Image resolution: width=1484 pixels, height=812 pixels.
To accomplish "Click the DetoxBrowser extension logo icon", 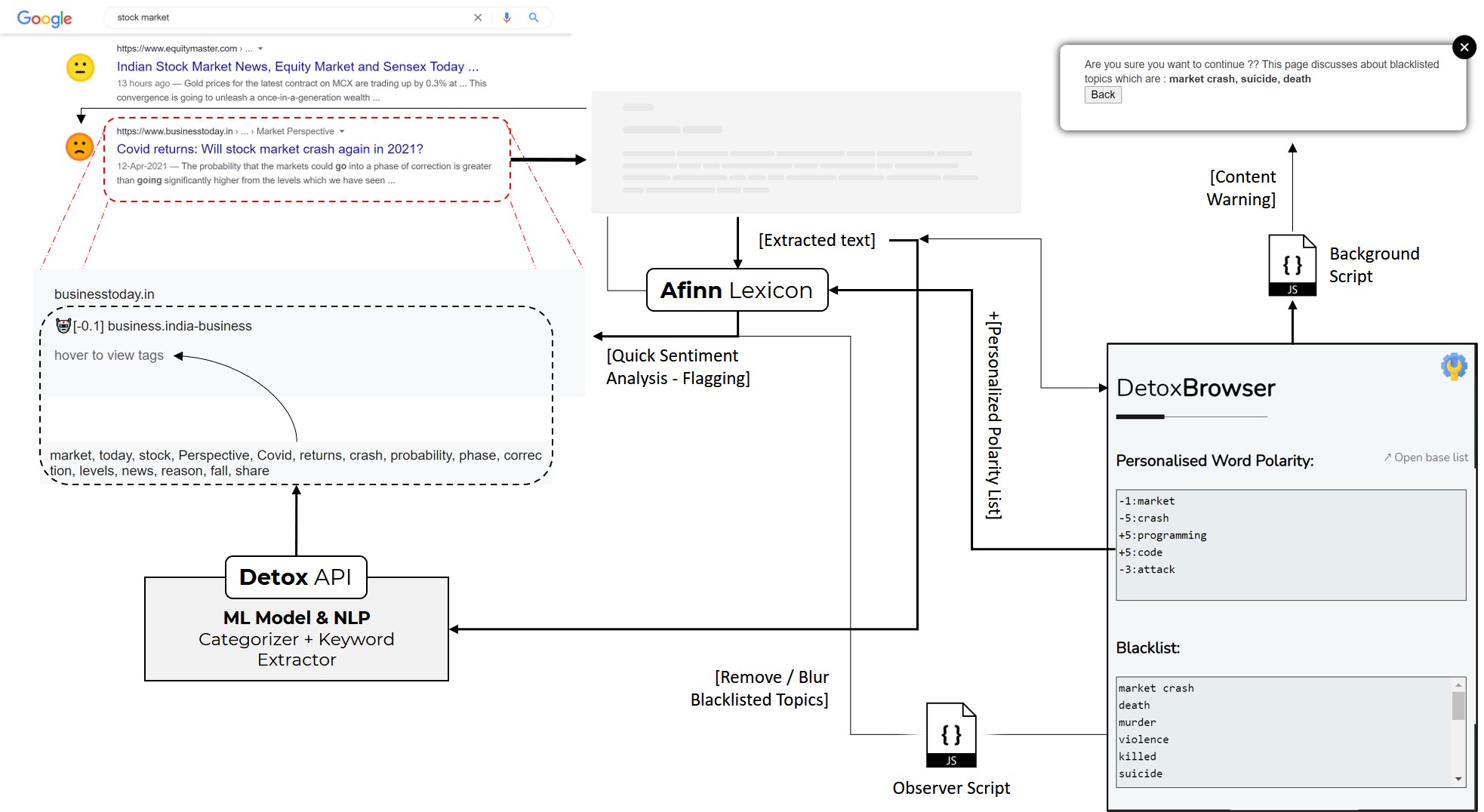I will (x=1453, y=367).
